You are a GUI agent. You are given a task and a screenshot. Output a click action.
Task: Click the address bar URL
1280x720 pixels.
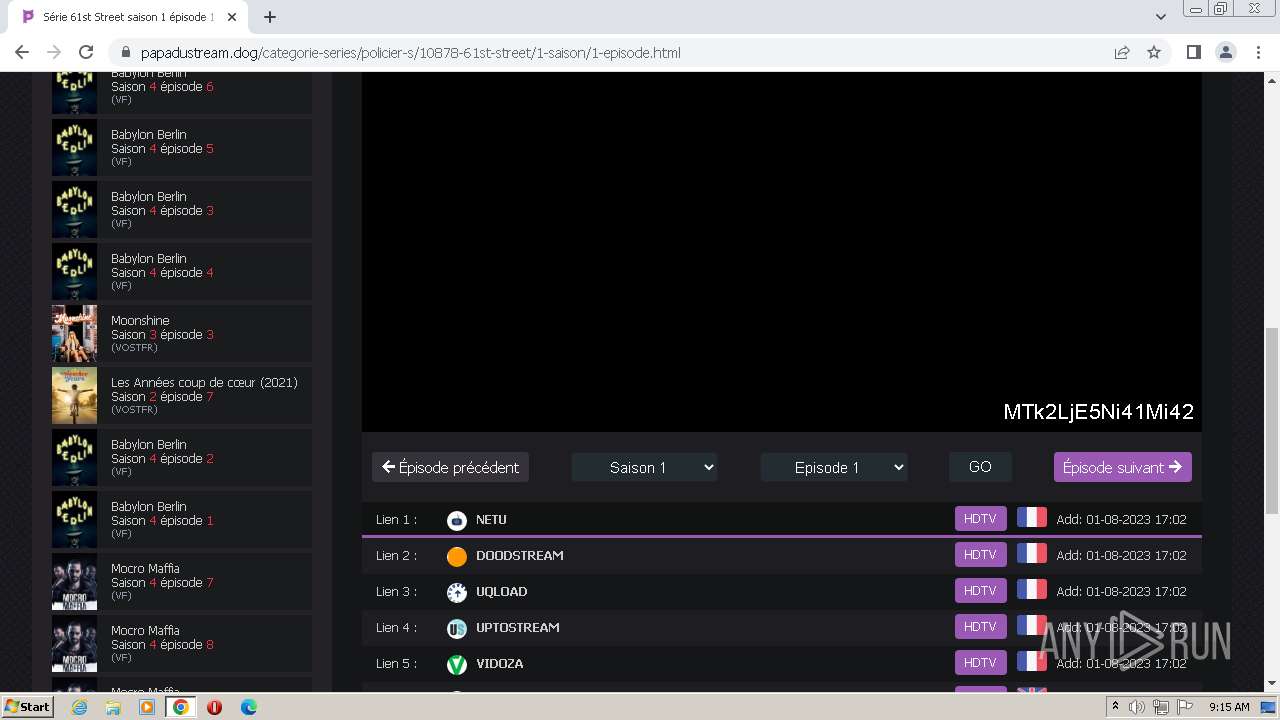point(410,52)
